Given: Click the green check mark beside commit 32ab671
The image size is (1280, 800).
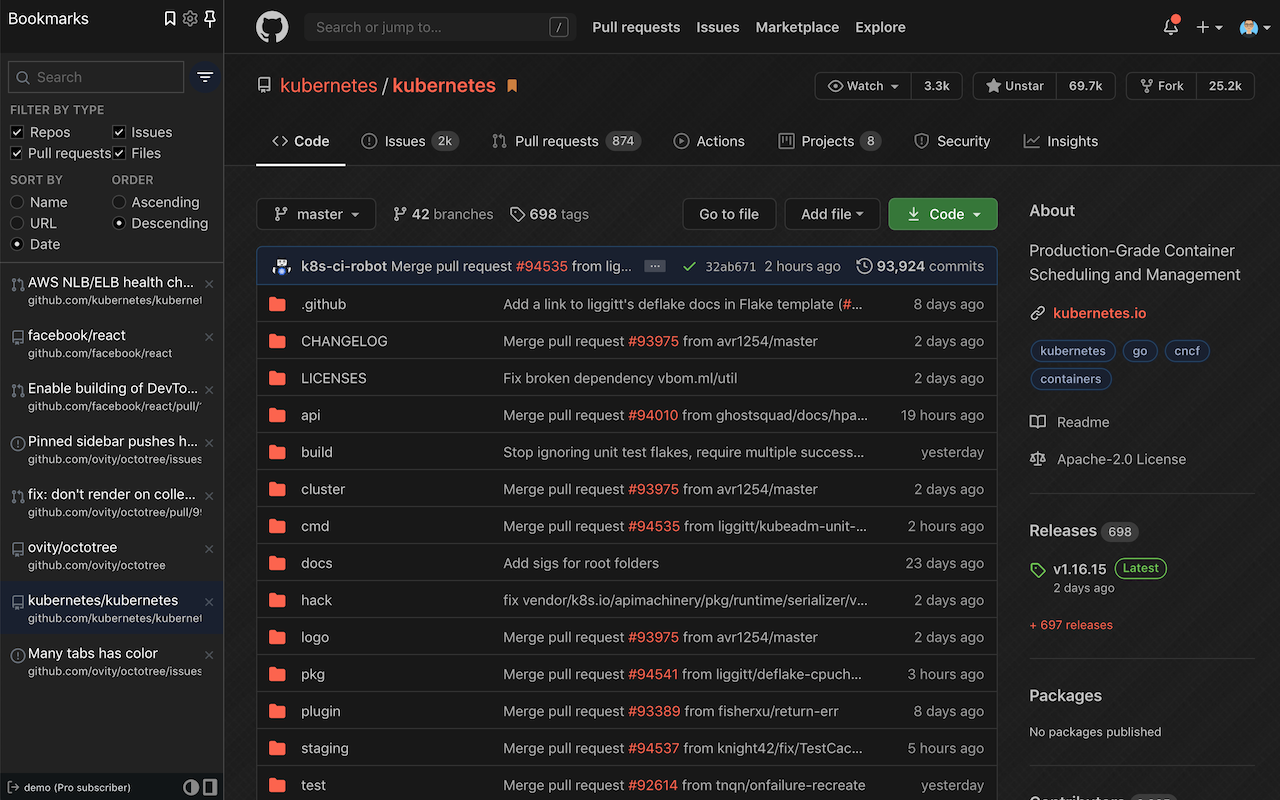Looking at the screenshot, I should coord(689,266).
